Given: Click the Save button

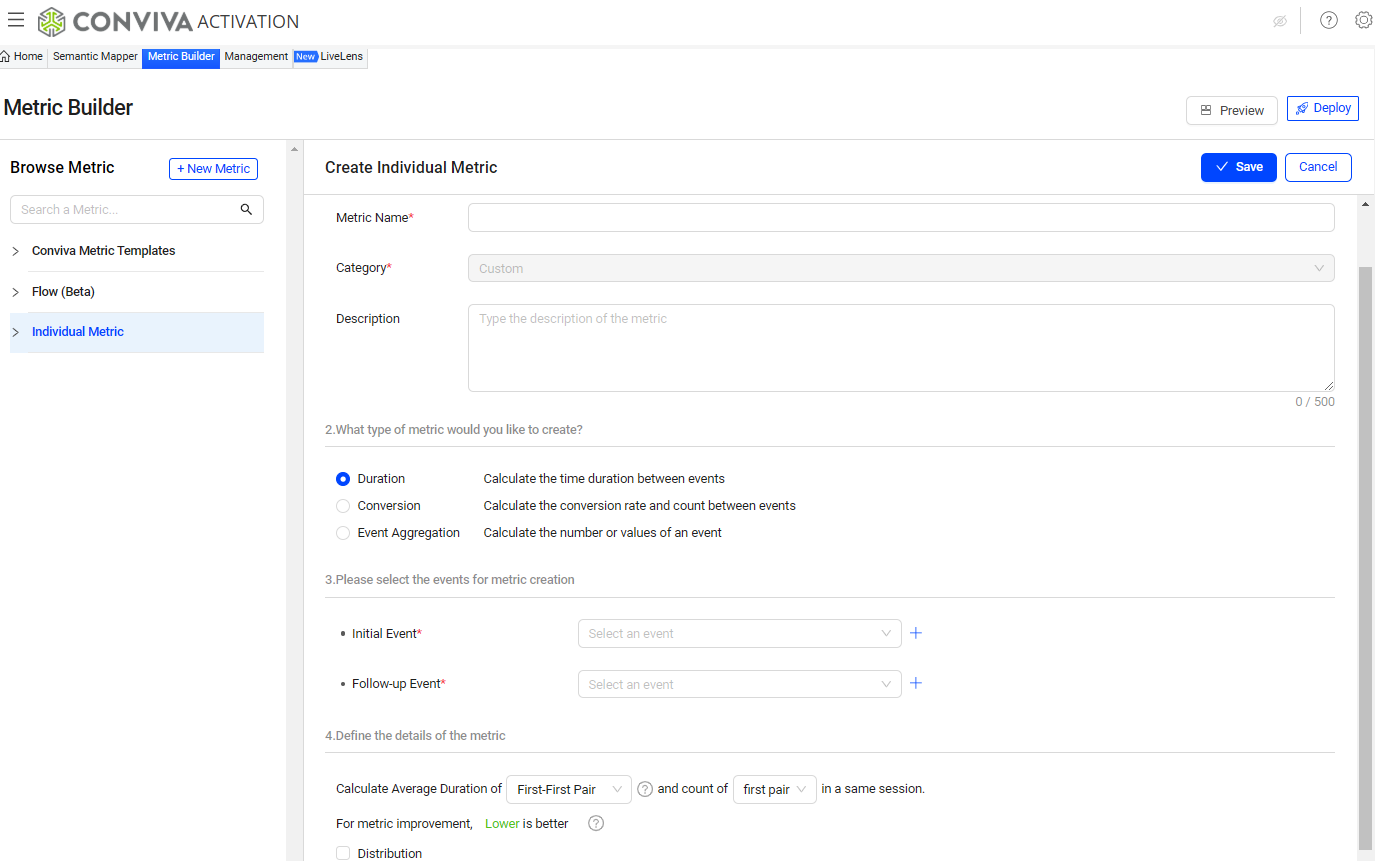Looking at the screenshot, I should click(1238, 167).
